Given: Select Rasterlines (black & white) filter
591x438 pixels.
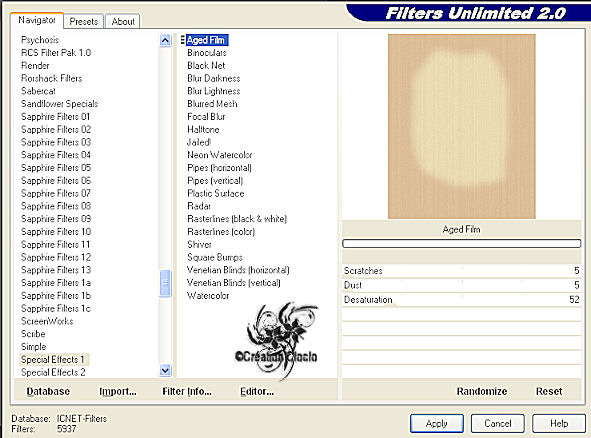Looking at the screenshot, I should pyautogui.click(x=237, y=219).
